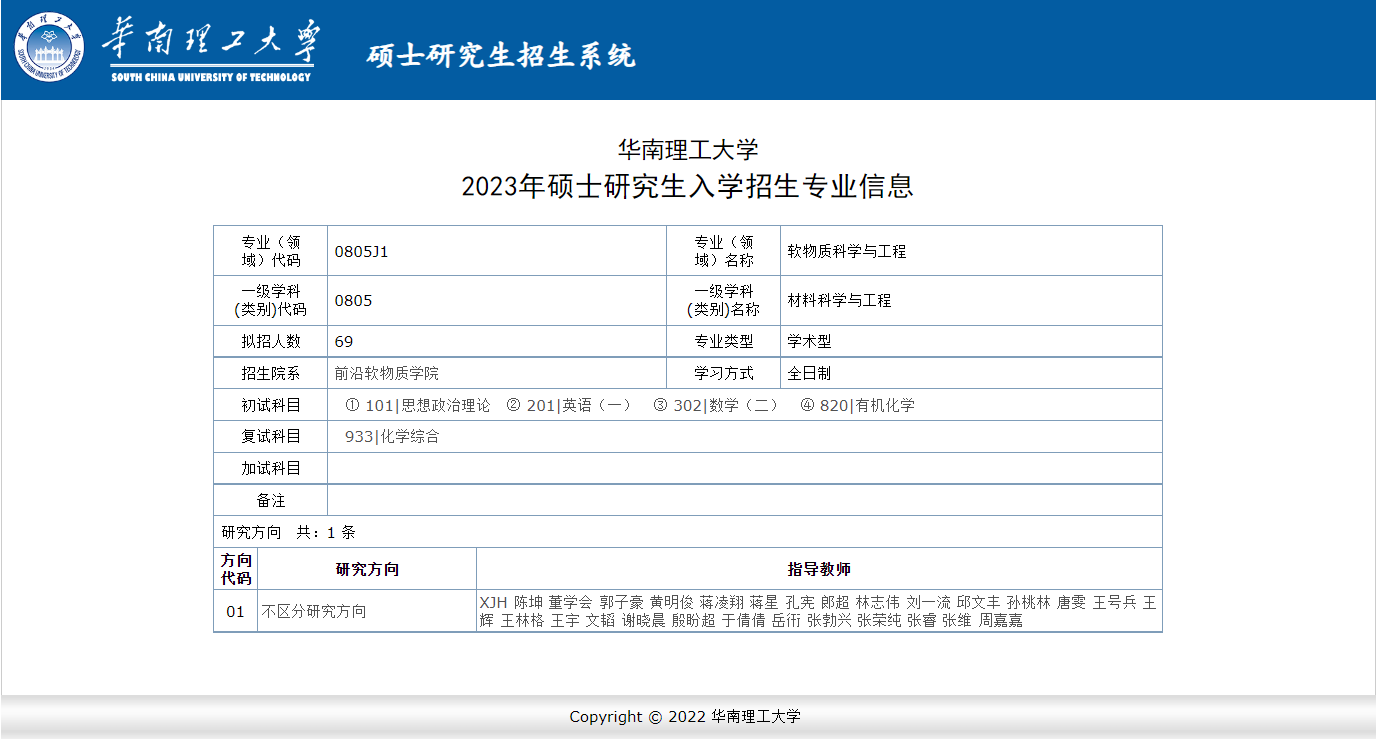
Task: Click advisor name 王号兵
Action: click(x=1115, y=602)
